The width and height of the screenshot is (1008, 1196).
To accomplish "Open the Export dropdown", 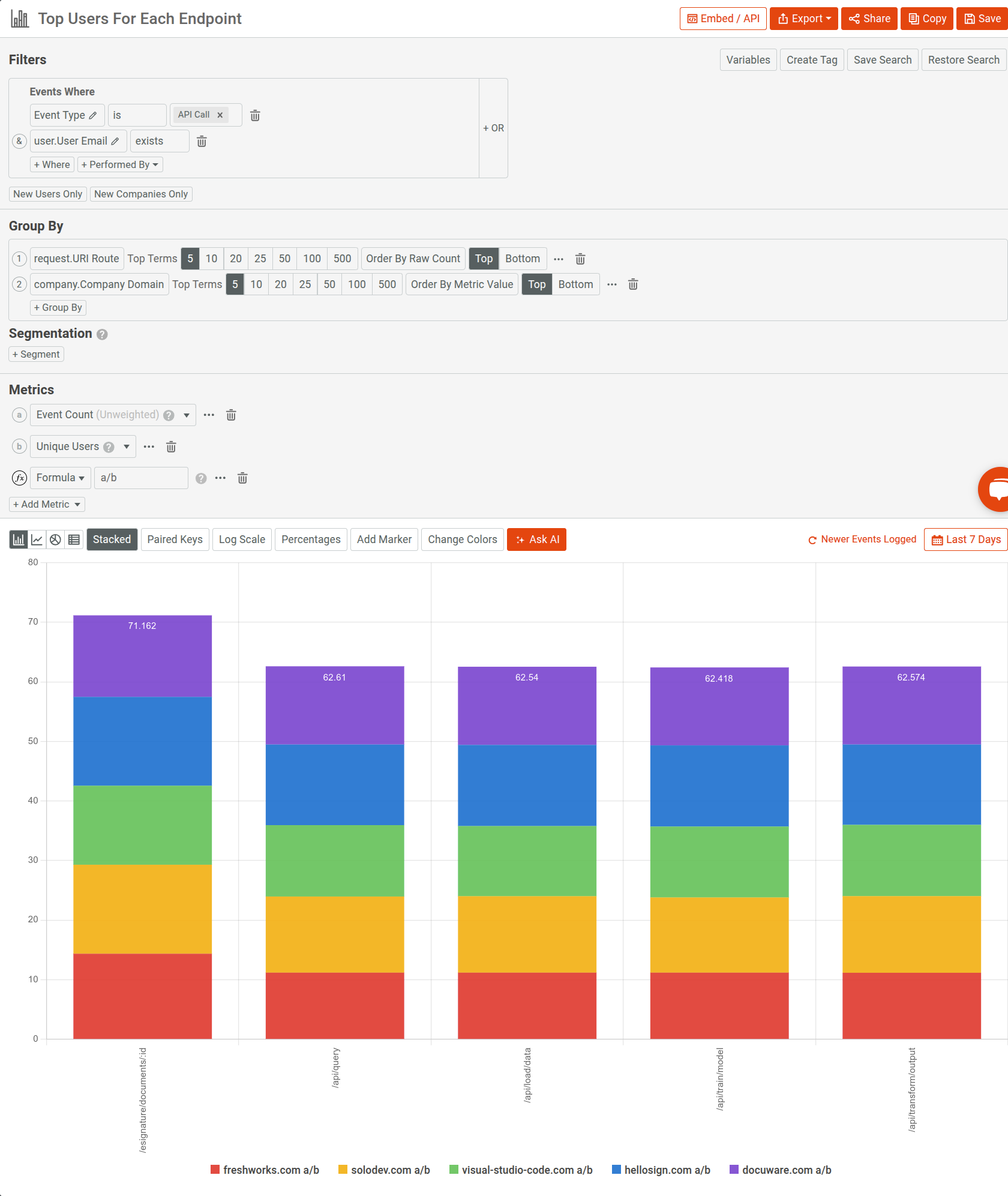I will [x=803, y=18].
